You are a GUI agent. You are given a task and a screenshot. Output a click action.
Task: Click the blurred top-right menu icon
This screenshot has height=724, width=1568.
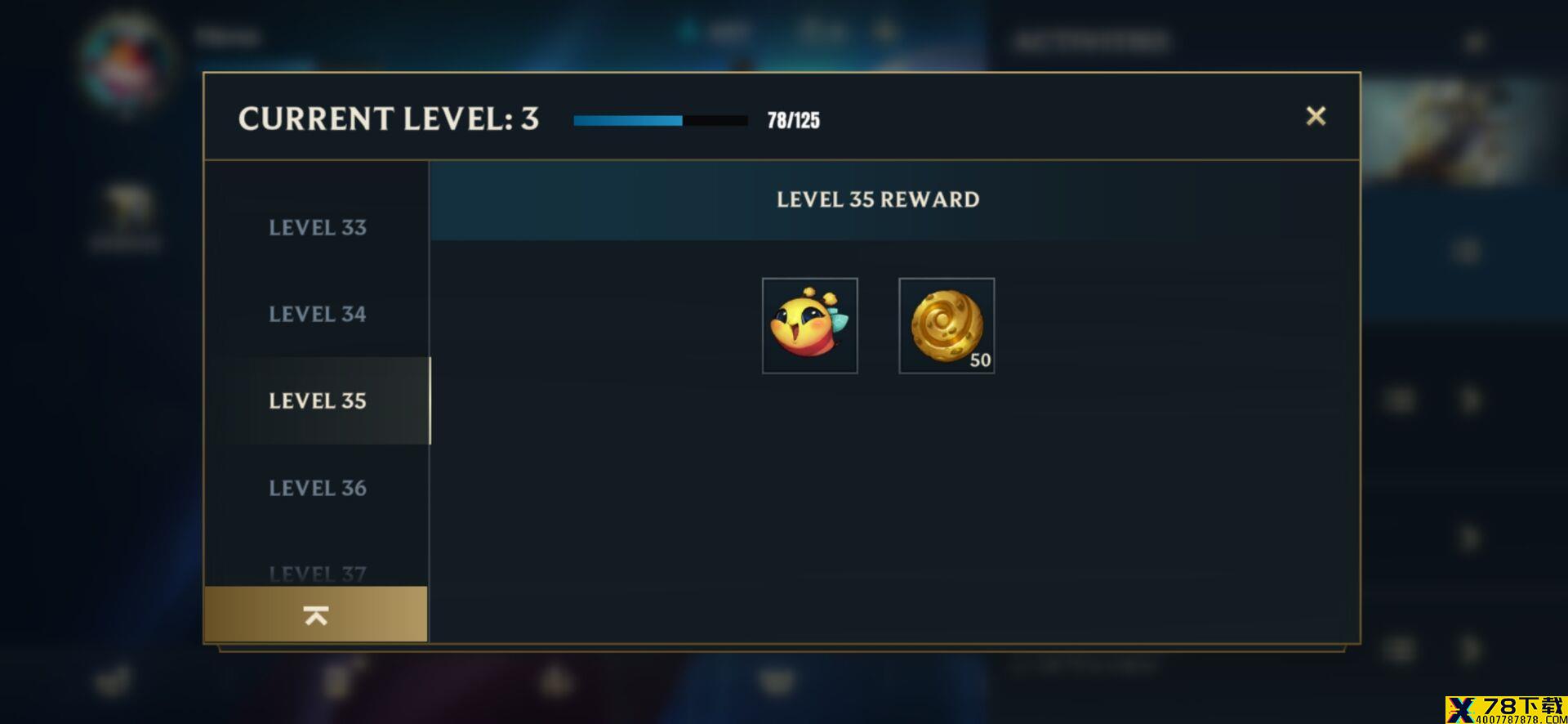[1475, 41]
